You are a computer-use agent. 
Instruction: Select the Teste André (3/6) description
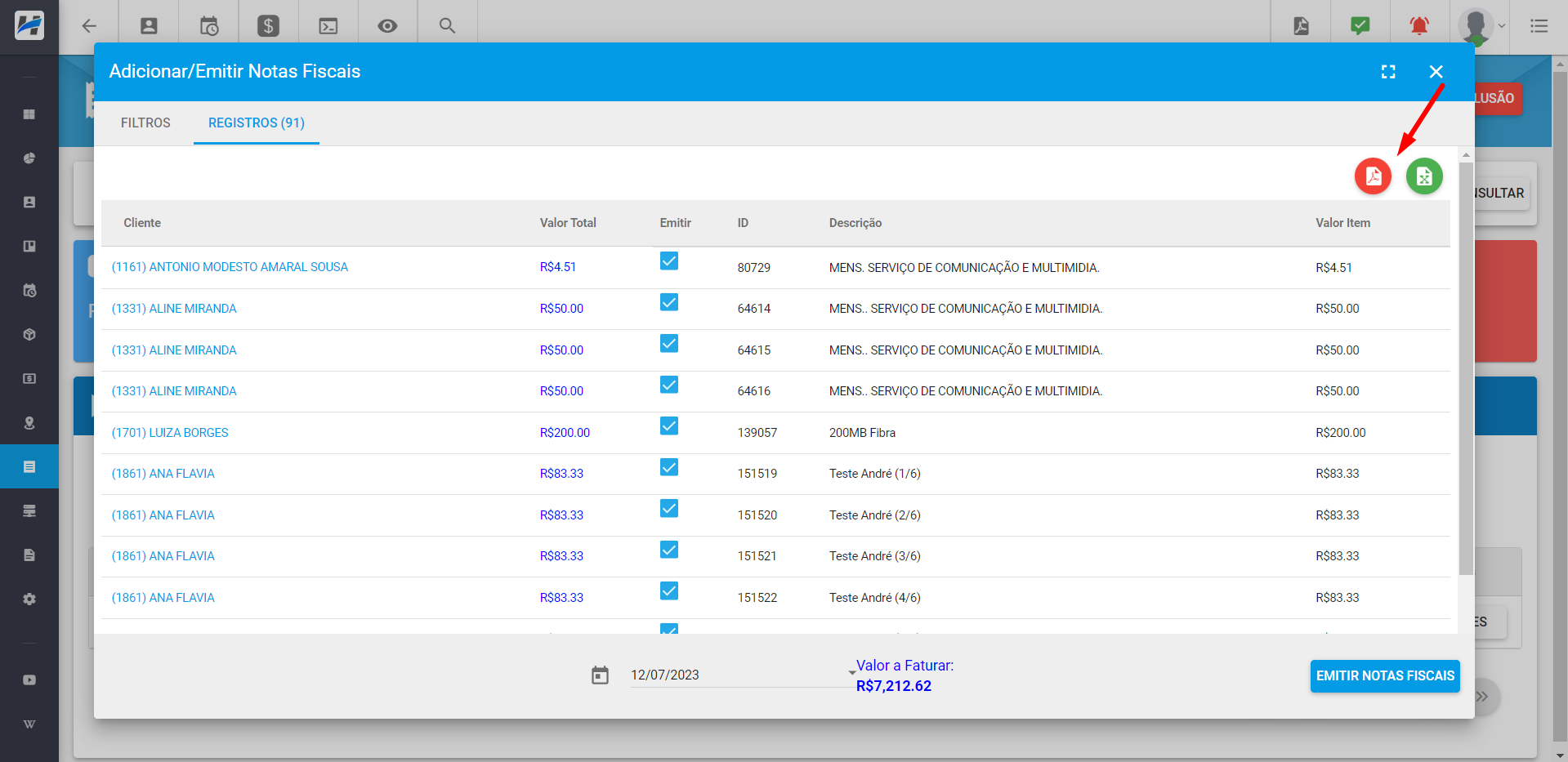(874, 556)
